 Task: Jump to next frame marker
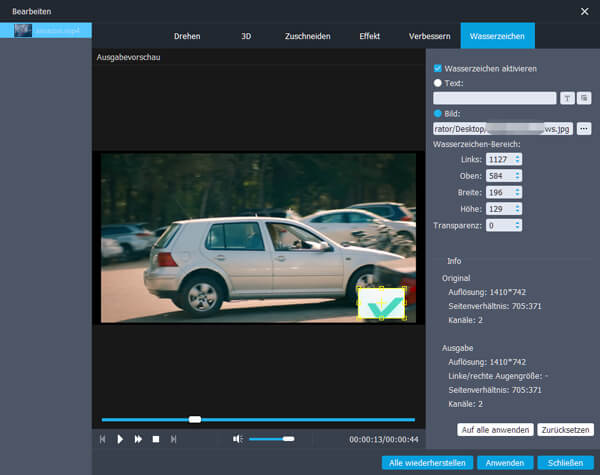174,439
